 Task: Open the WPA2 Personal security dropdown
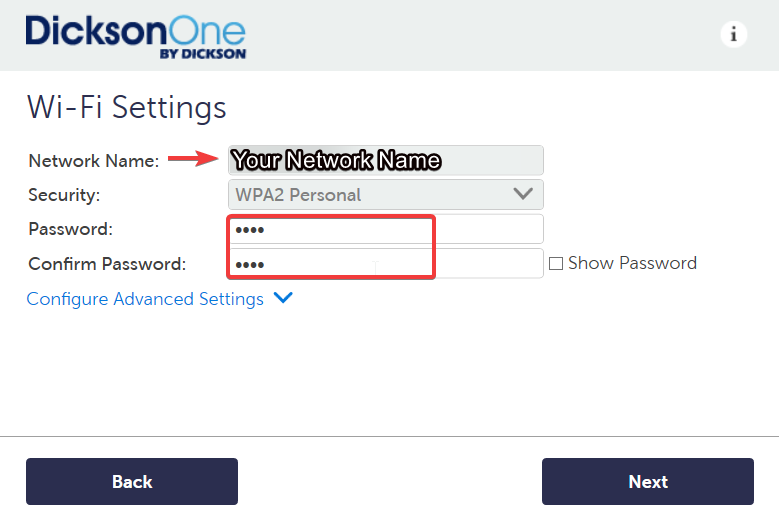[x=385, y=195]
